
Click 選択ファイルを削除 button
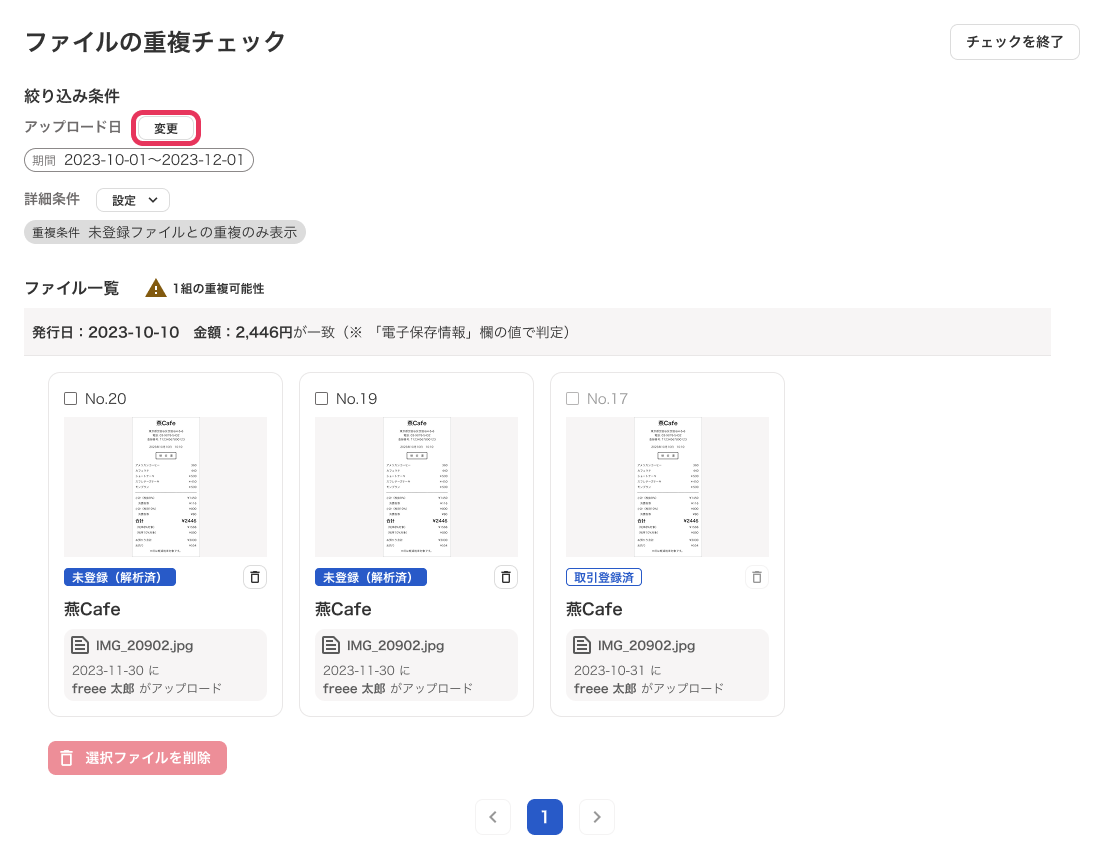(137, 758)
